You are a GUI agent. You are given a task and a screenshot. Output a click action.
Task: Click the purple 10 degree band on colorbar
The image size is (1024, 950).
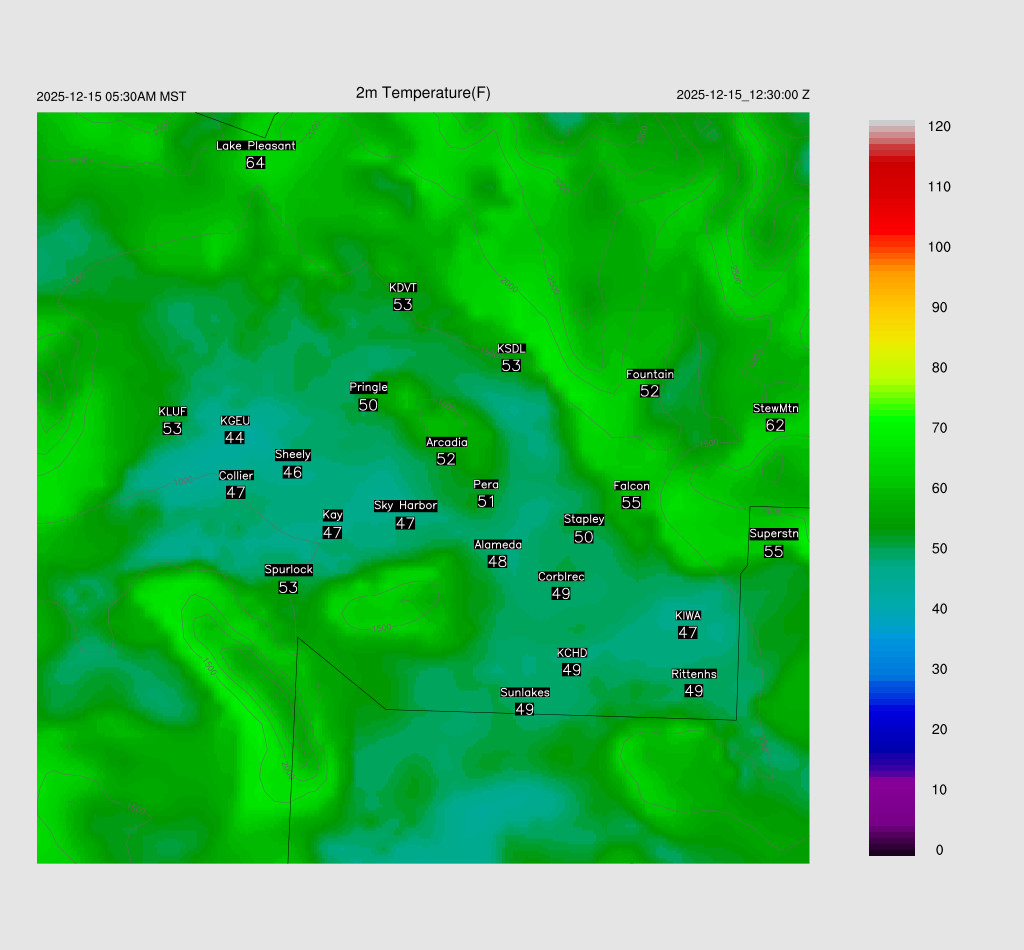[x=892, y=789]
